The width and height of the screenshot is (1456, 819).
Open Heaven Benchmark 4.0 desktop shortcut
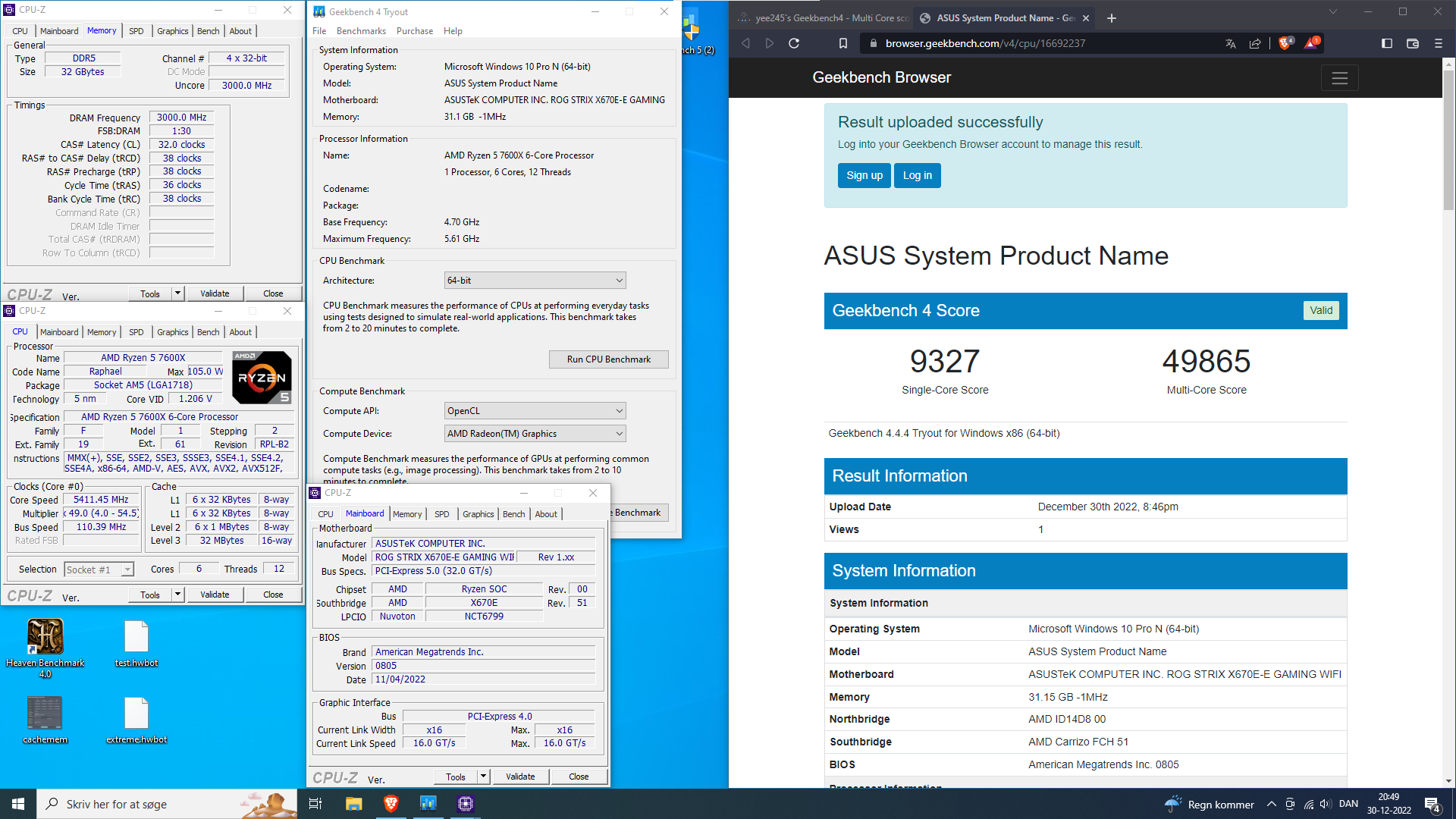[45, 647]
